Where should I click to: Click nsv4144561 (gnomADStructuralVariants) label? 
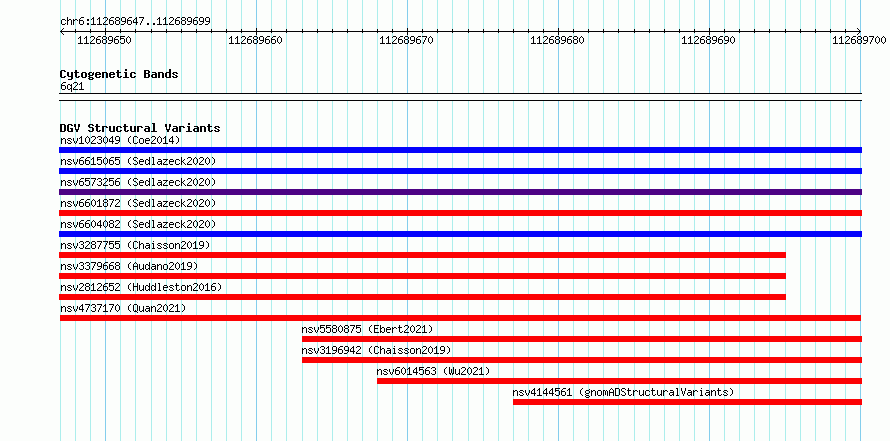(623, 392)
